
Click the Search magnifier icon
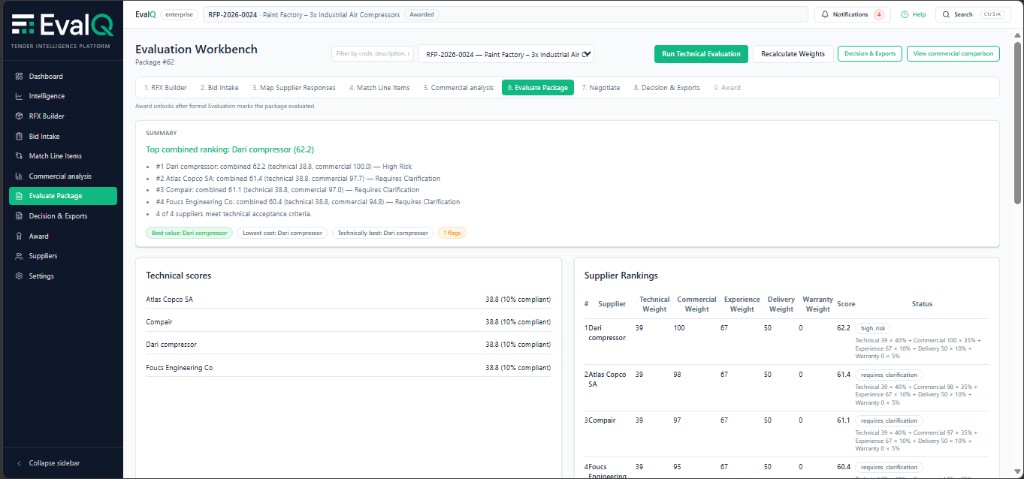tap(946, 14)
